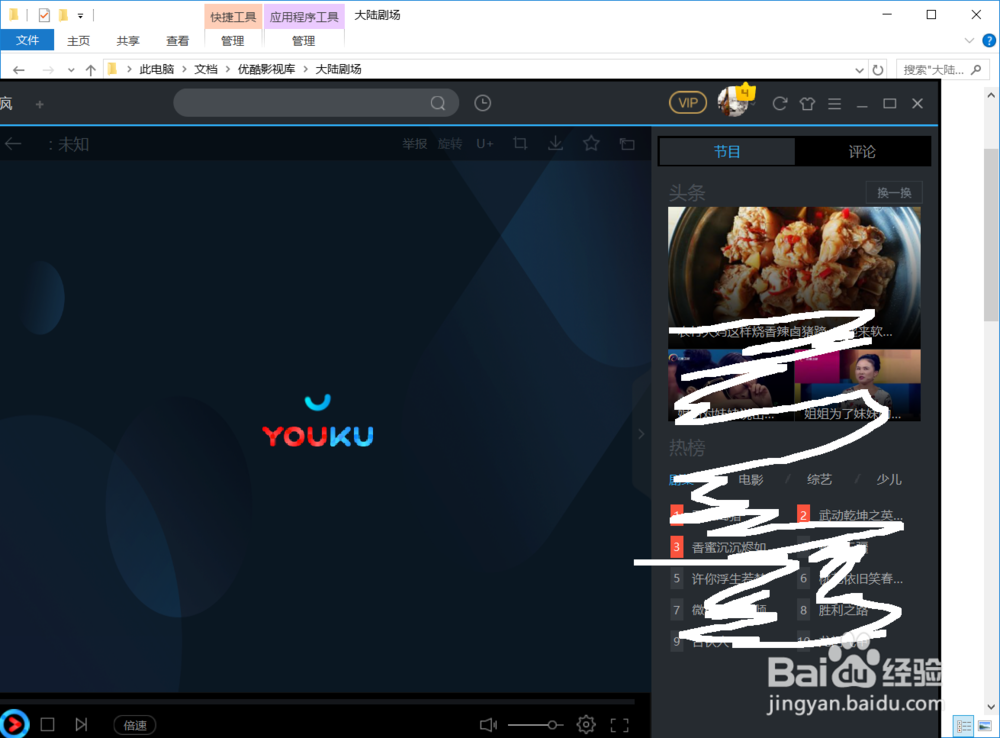
Task: Open the skin shirt icon
Action: (807, 103)
